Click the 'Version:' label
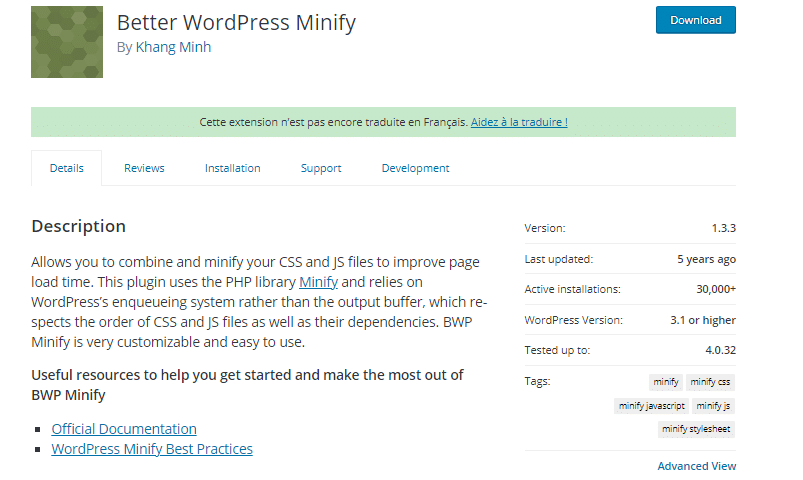Image resolution: width=803 pixels, height=480 pixels. [x=545, y=228]
